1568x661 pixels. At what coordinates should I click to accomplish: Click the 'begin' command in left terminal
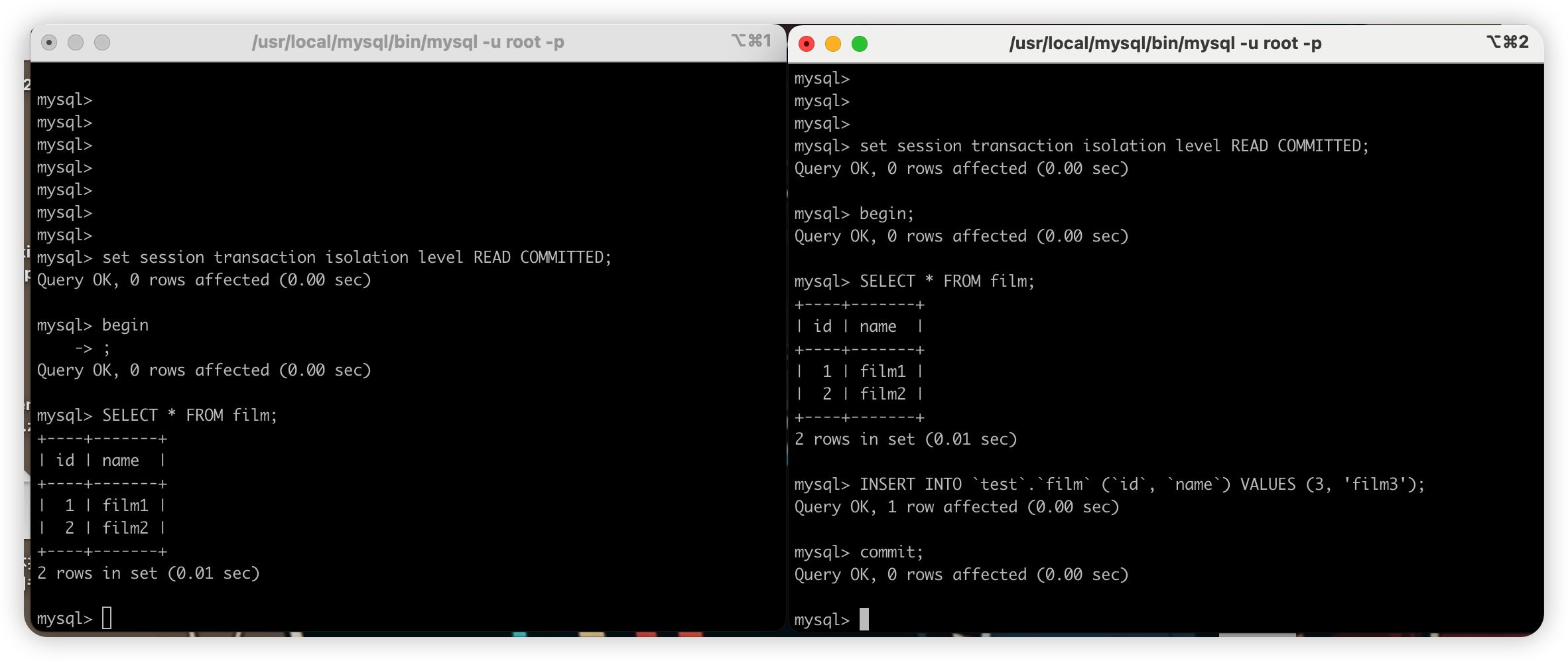[x=125, y=325]
